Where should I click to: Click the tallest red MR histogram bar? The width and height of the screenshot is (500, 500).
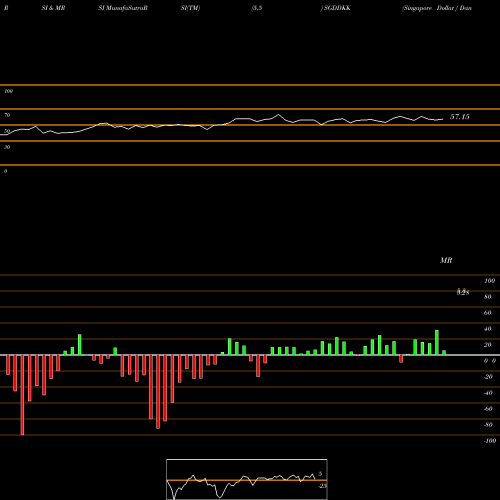[x=22, y=395]
